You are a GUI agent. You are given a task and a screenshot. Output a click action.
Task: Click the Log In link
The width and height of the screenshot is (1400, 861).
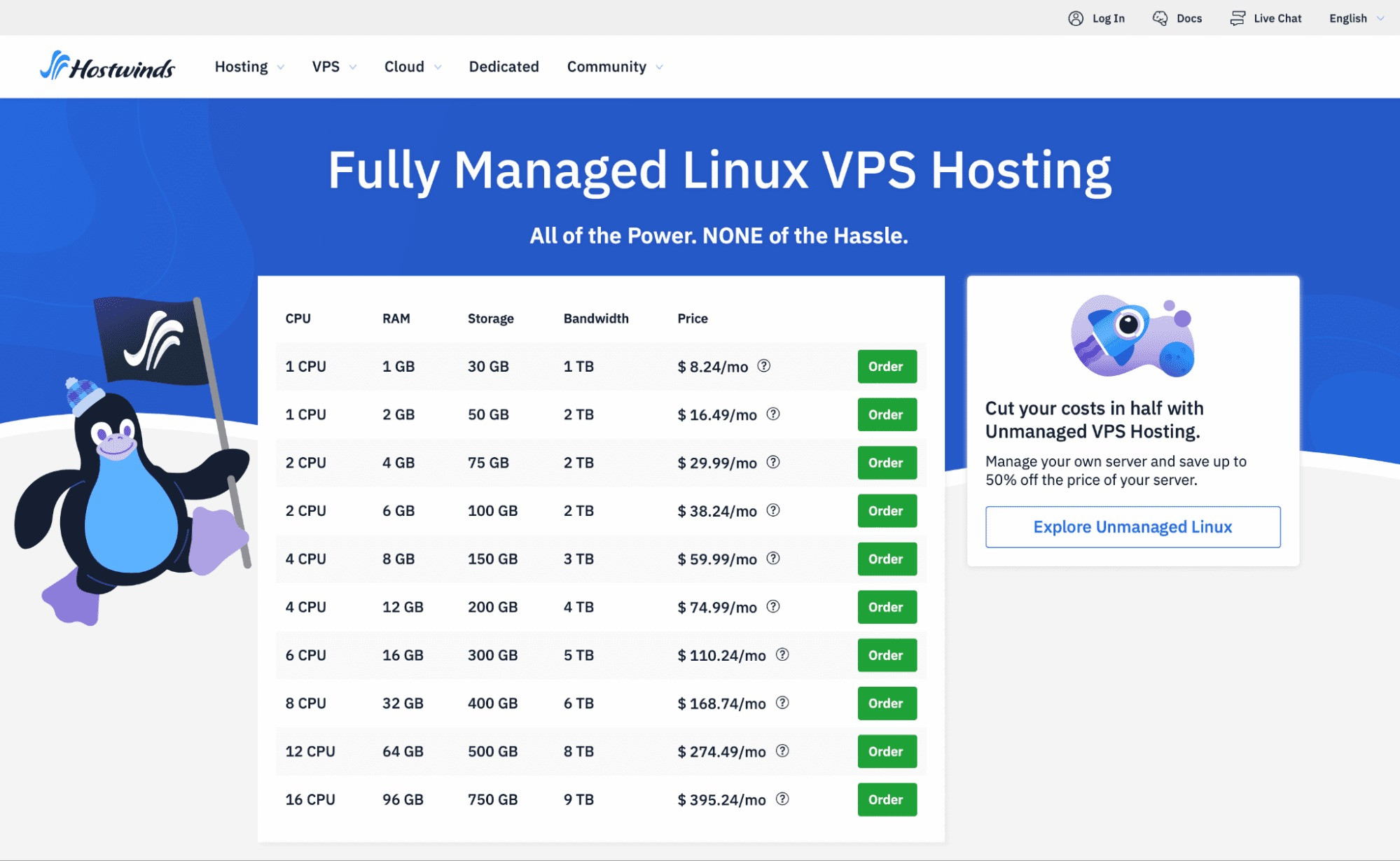tap(1108, 18)
